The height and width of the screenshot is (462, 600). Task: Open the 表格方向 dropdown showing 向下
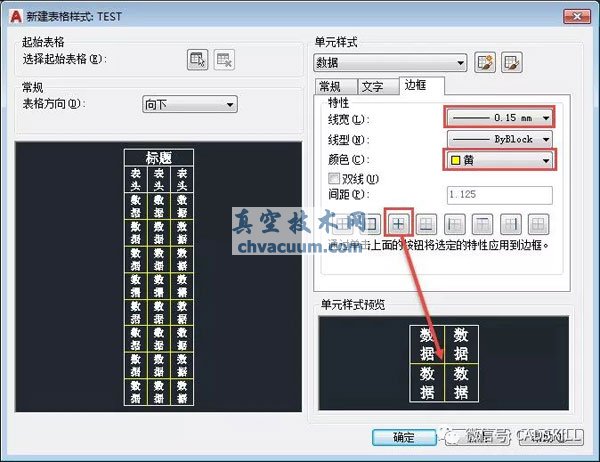(x=190, y=104)
